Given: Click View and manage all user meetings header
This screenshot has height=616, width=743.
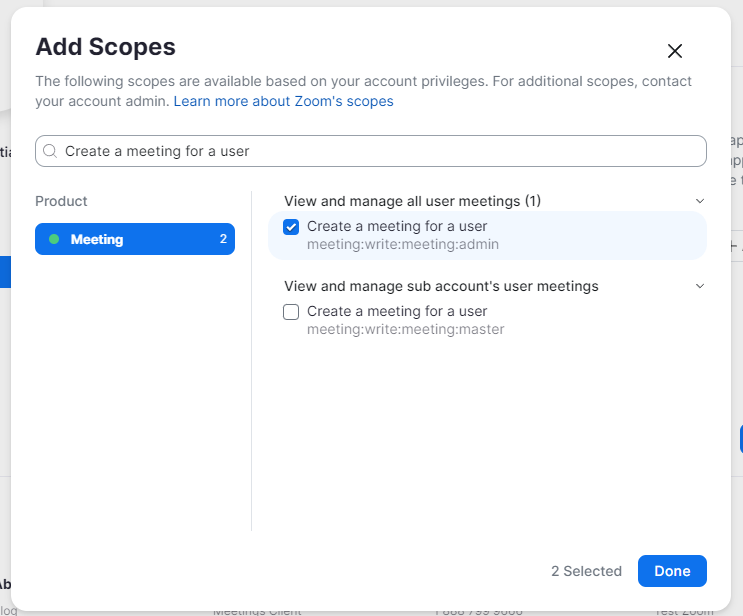Looking at the screenshot, I should pos(412,201).
